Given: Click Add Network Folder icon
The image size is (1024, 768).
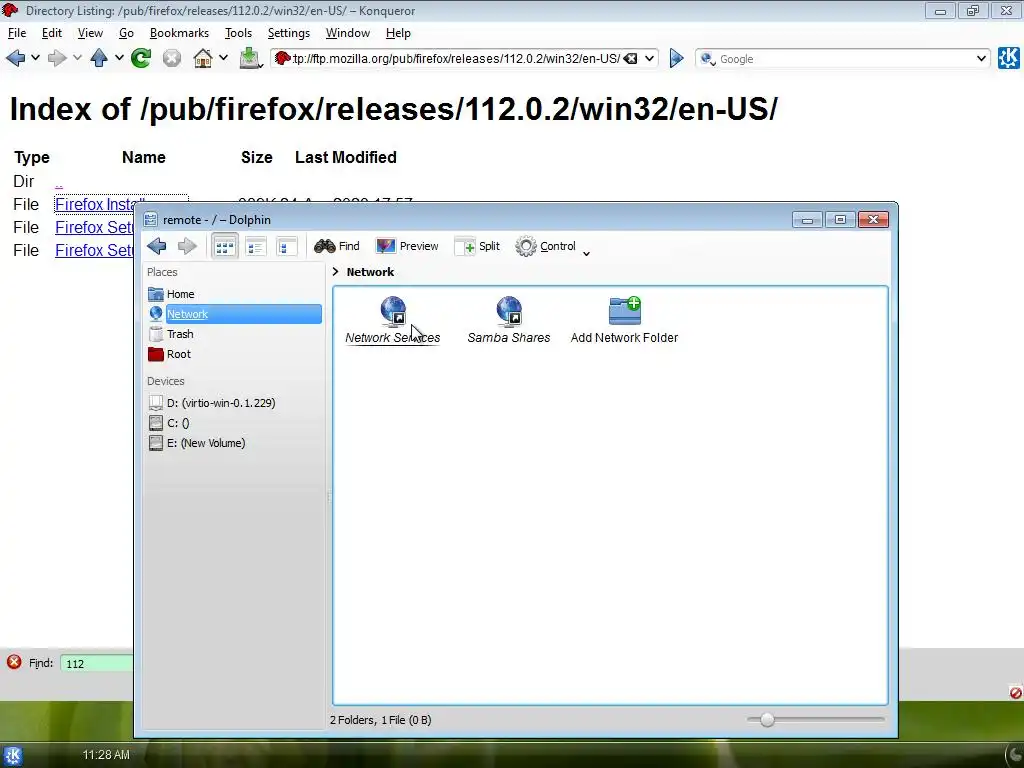Looking at the screenshot, I should (x=624, y=319).
